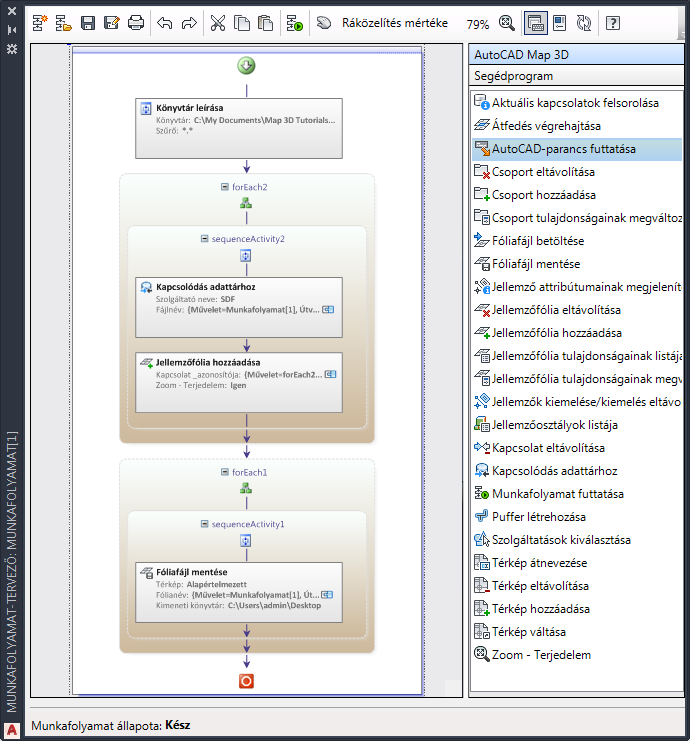This screenshot has height=741, width=690.
Task: Open the Segédprogram panel section
Action: [x=576, y=76]
